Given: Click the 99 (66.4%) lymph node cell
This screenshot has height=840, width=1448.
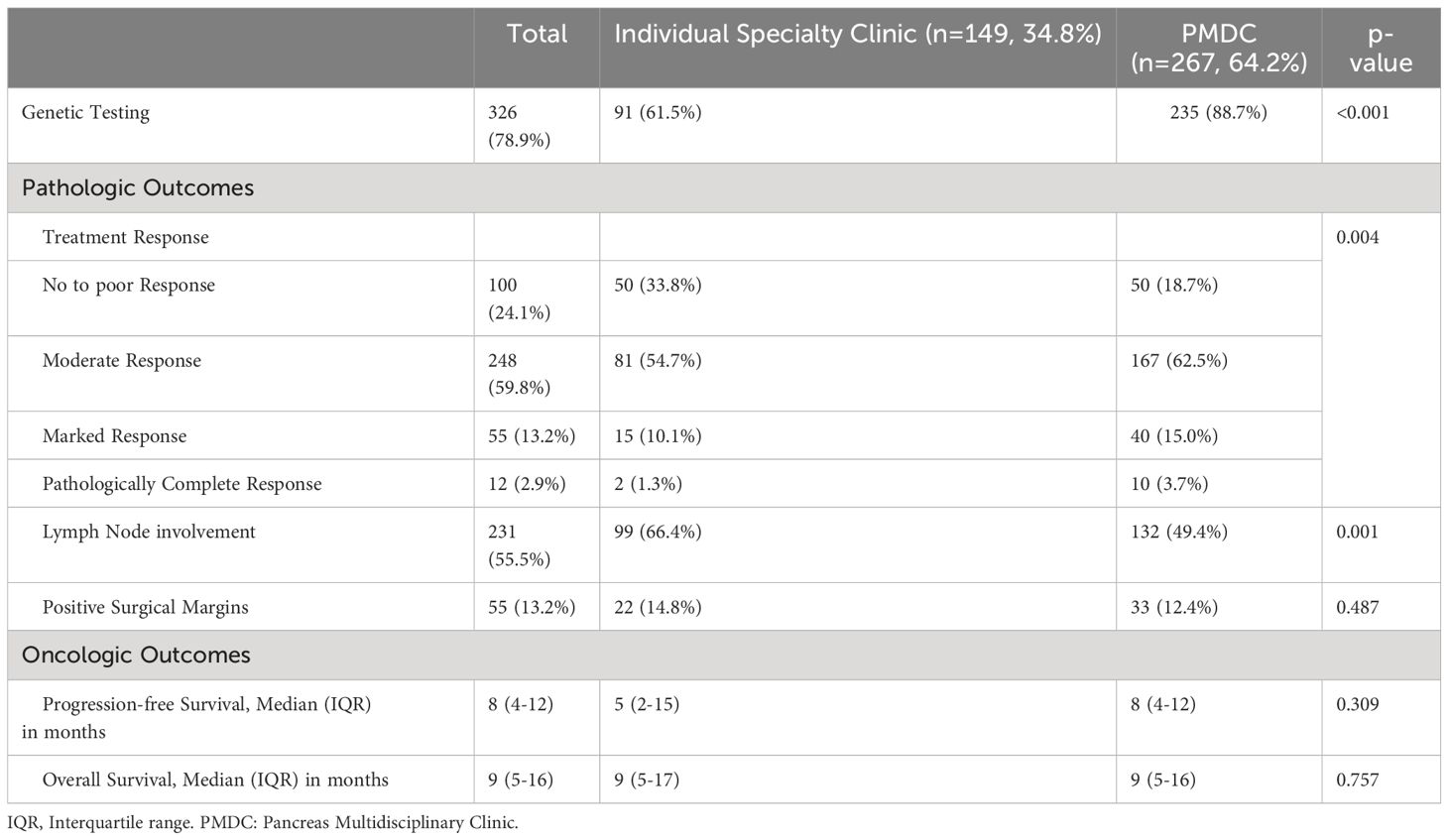Looking at the screenshot, I should click(x=658, y=532).
